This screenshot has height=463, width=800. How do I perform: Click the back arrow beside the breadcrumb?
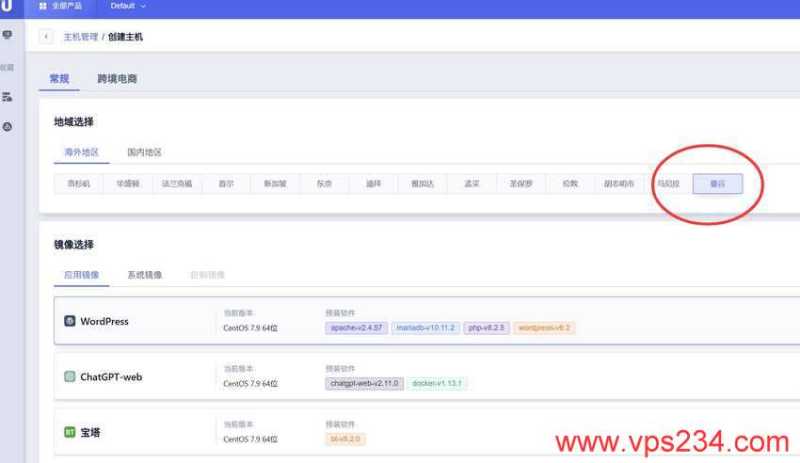(46, 37)
